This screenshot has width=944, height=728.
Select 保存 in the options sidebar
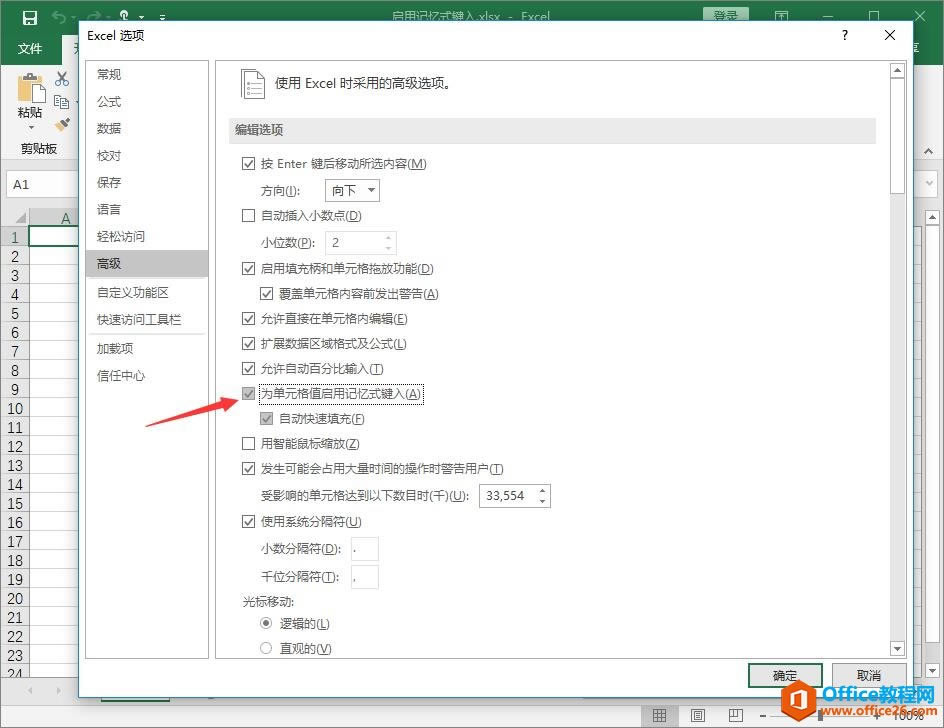point(108,182)
